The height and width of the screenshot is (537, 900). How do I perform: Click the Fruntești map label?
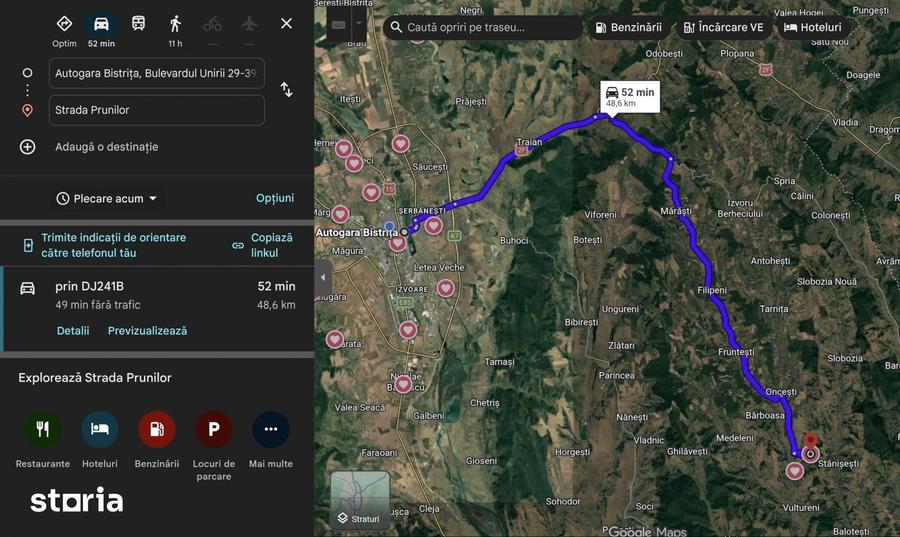point(736,352)
